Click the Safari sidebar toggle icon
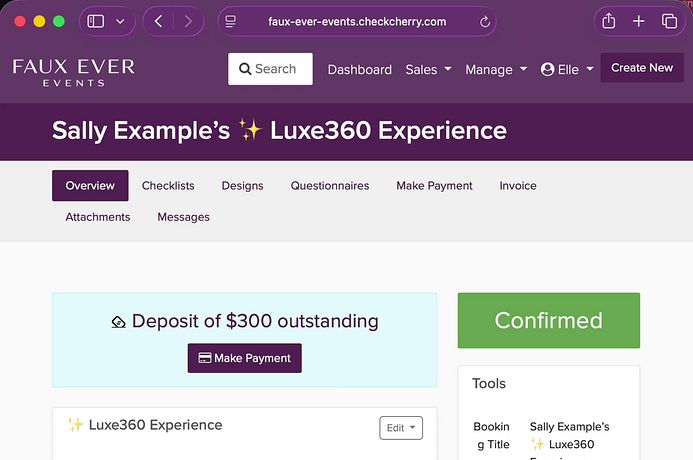This screenshot has width=693, height=460. click(x=97, y=21)
